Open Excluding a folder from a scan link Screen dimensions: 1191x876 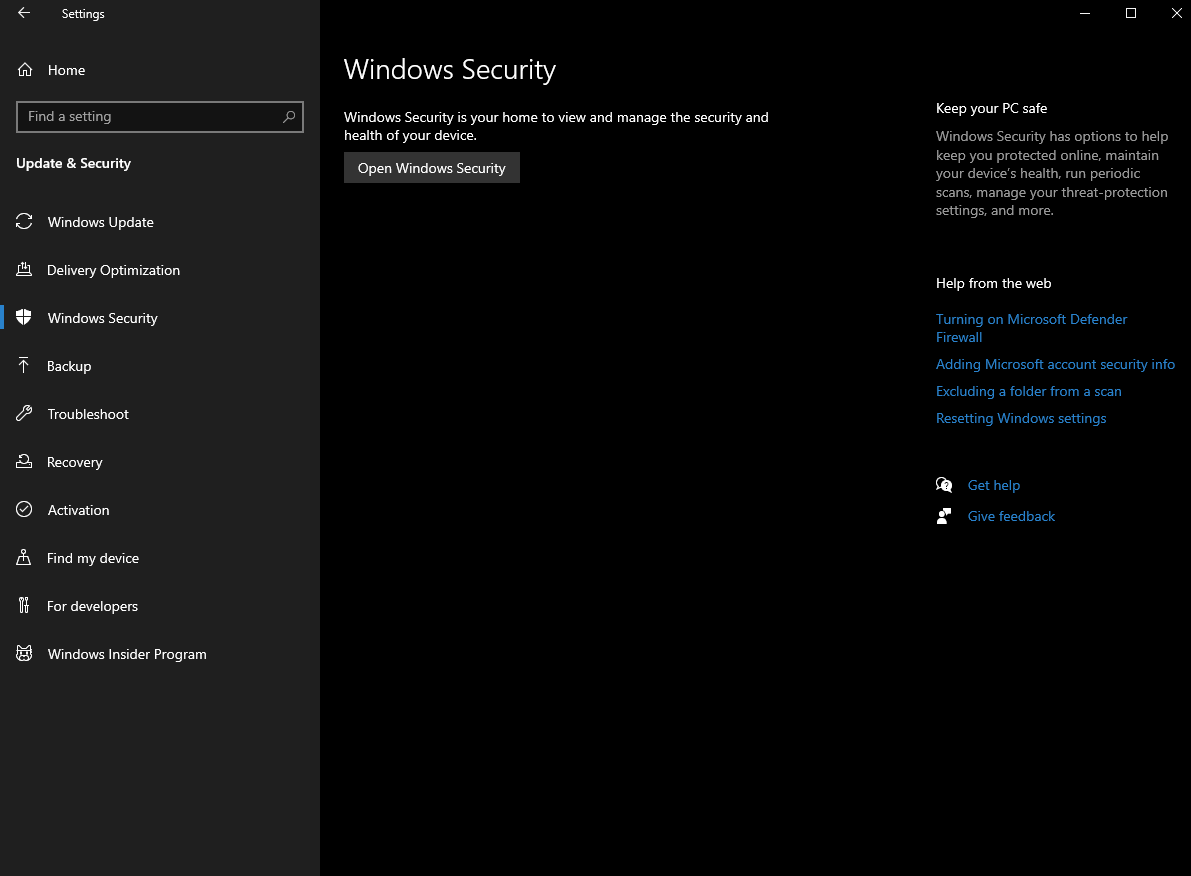click(x=1028, y=391)
